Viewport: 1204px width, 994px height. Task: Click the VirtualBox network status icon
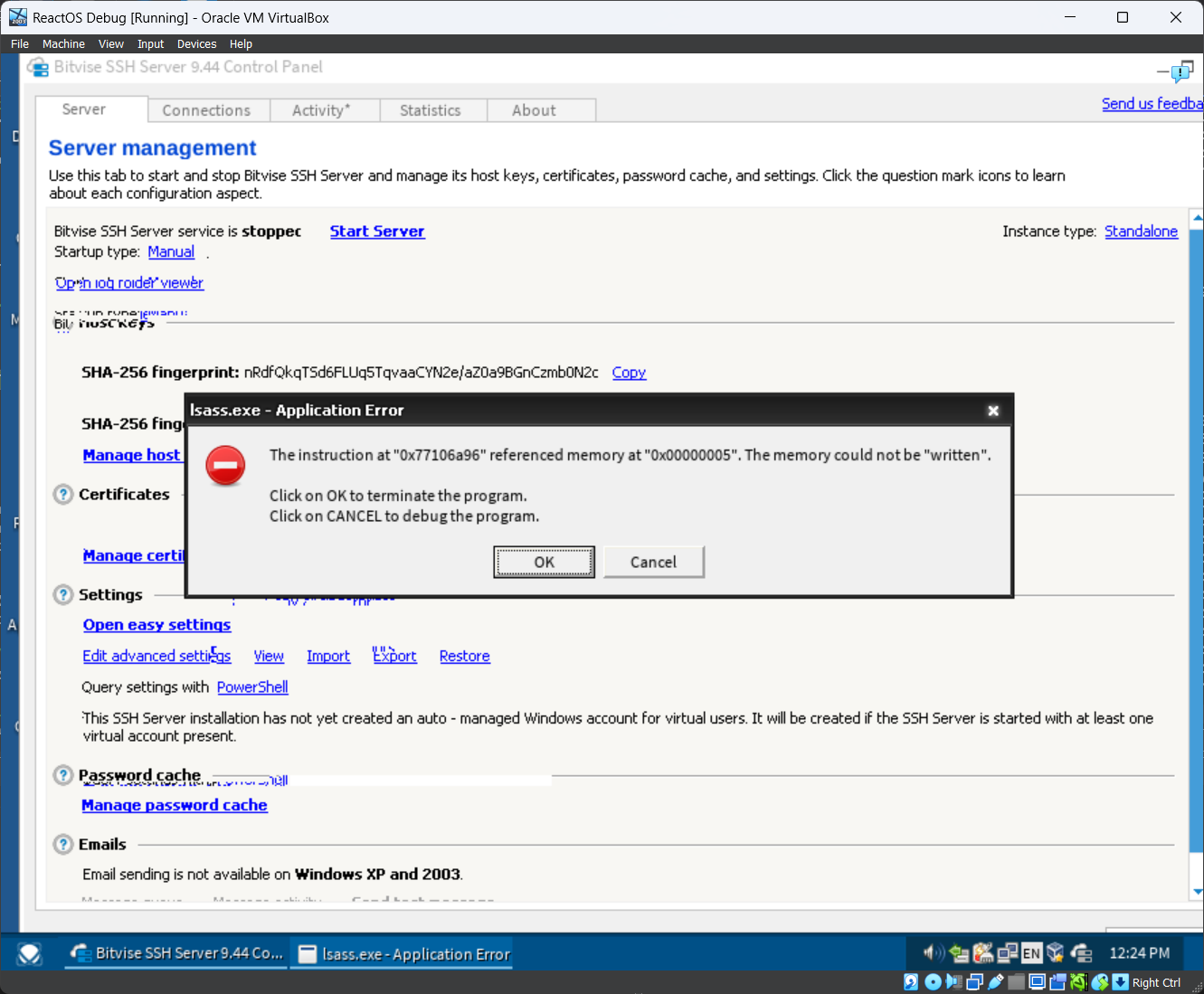[974, 982]
